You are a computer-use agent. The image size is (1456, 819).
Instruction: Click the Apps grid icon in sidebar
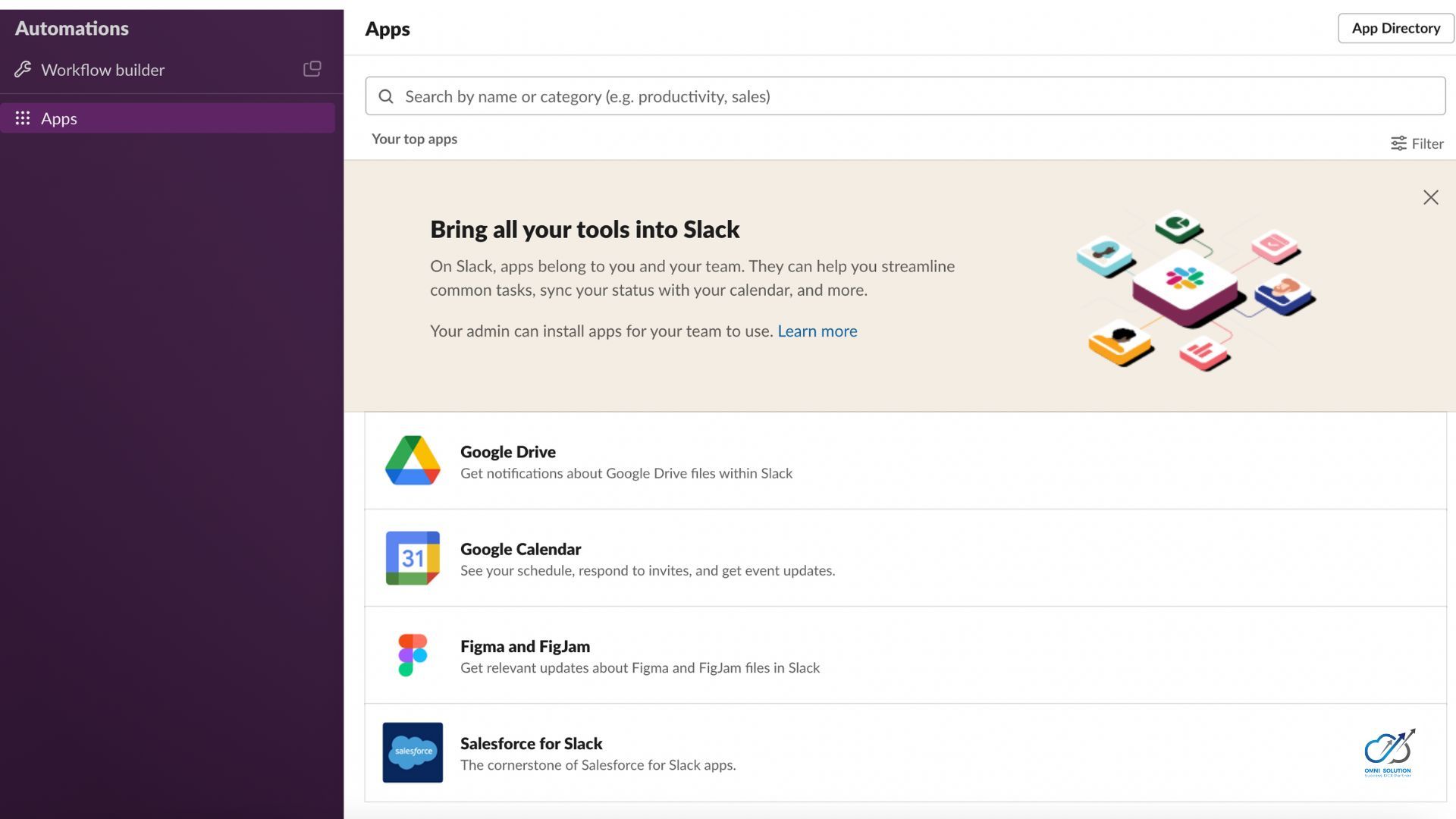[x=23, y=118]
